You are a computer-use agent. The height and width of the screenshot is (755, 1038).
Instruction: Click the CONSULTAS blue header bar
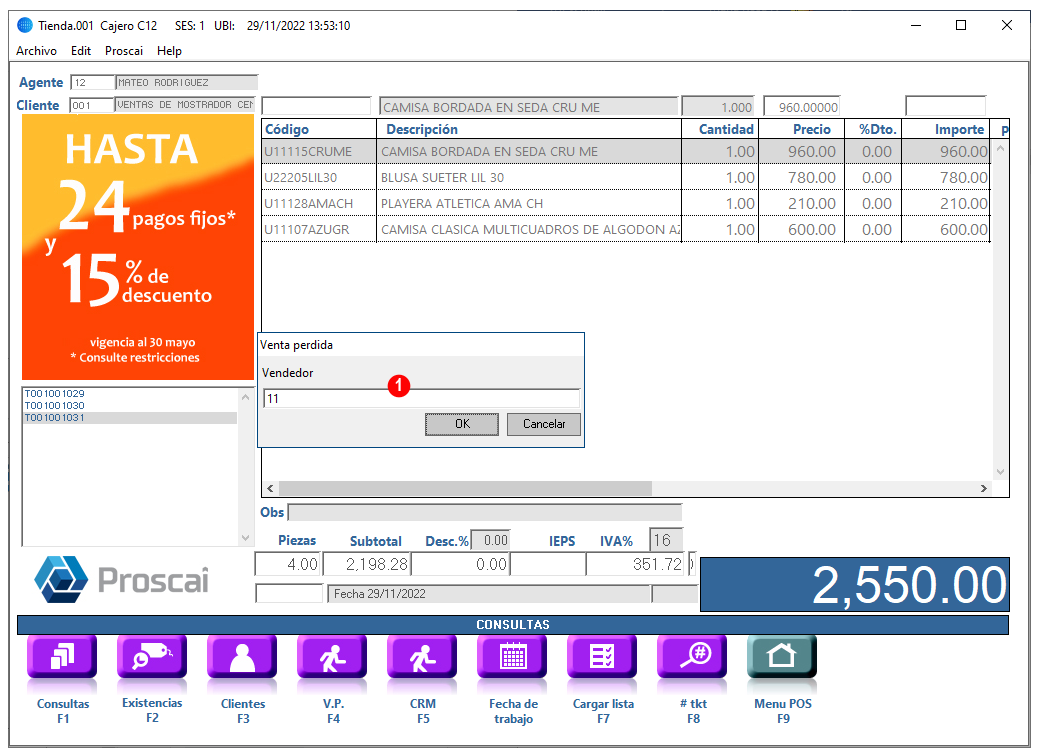[x=513, y=625]
